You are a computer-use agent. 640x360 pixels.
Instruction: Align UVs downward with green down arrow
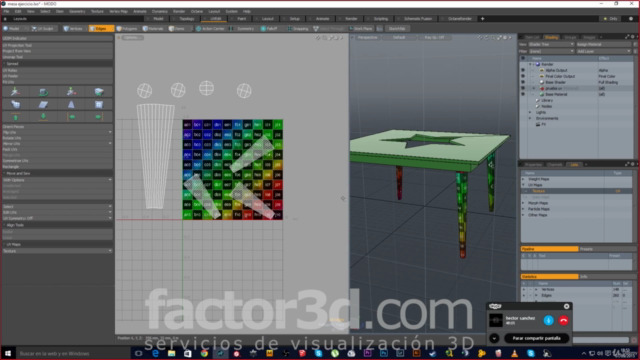[x=43, y=117]
